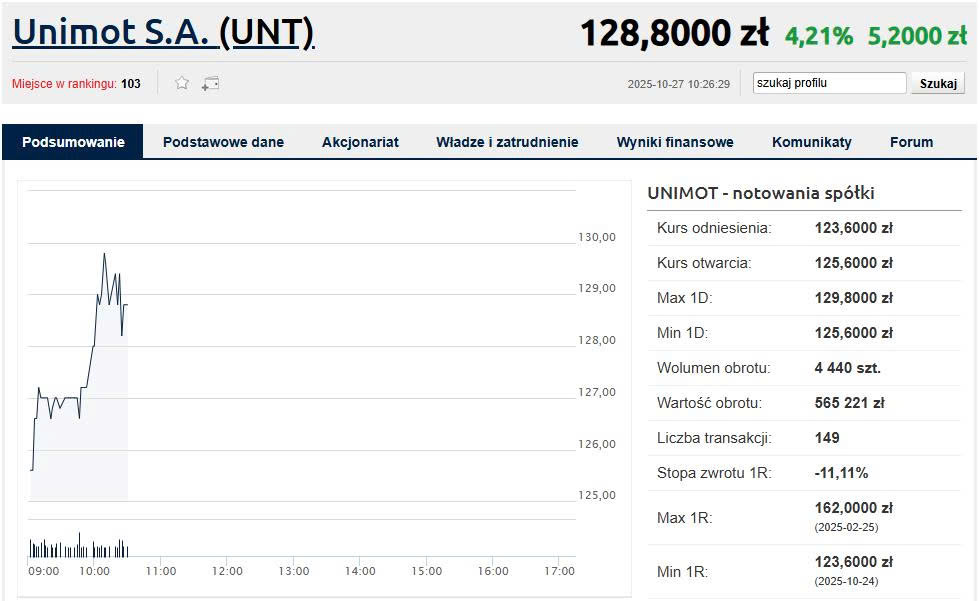
Task: Open the Unimot S.A. (UNT) title link
Action: pyautogui.click(x=163, y=33)
